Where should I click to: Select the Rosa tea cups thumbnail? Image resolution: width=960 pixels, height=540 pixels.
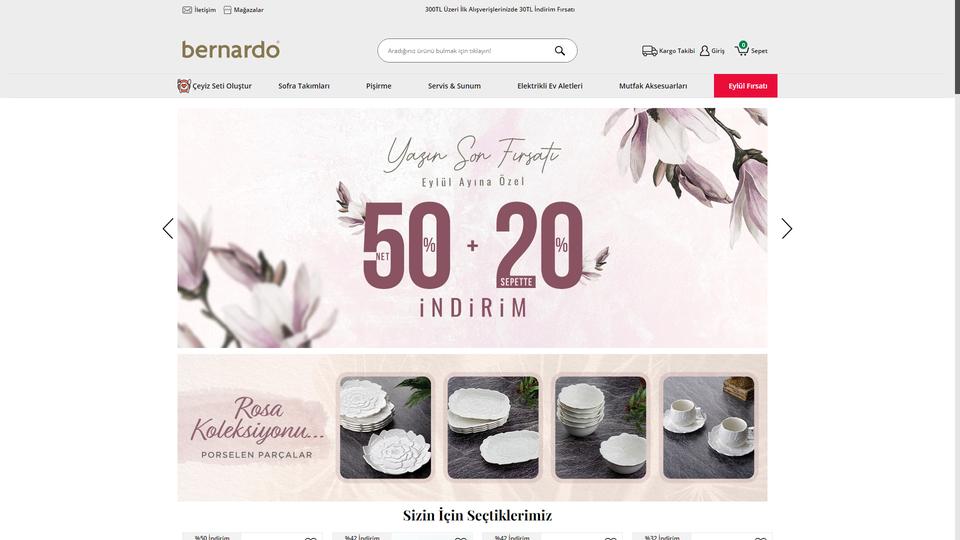click(x=708, y=427)
